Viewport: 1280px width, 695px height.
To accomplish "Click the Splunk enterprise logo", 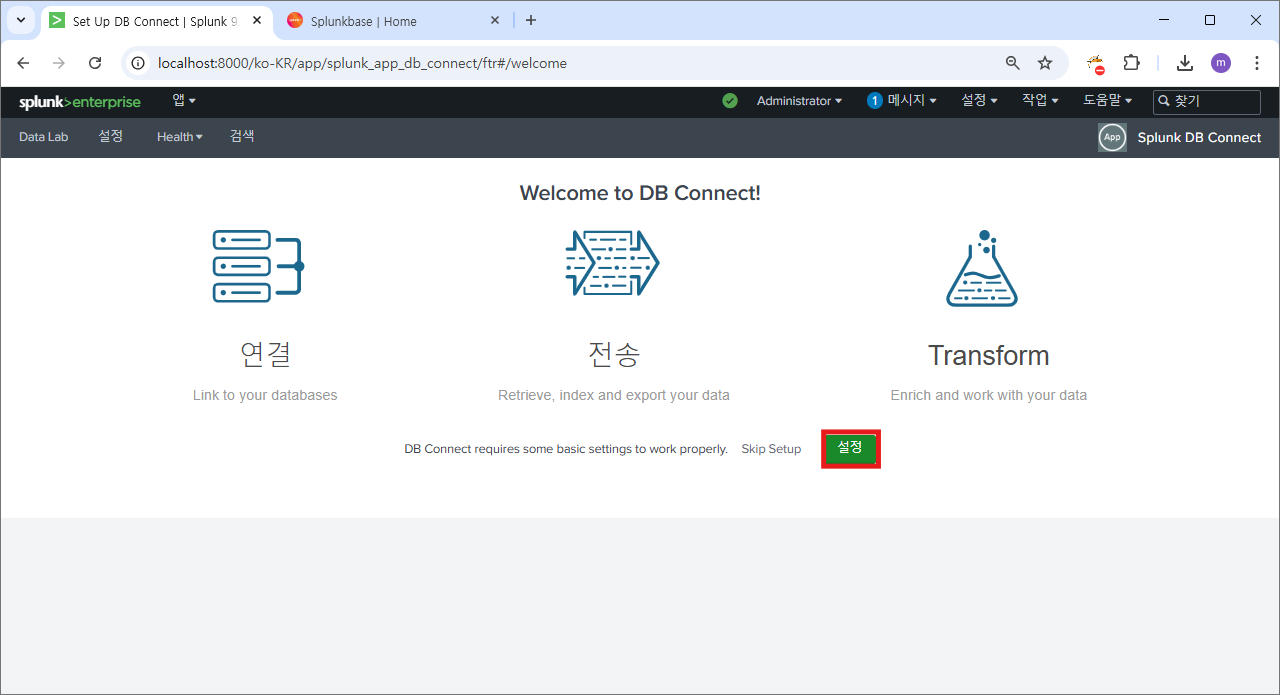I will (80, 102).
